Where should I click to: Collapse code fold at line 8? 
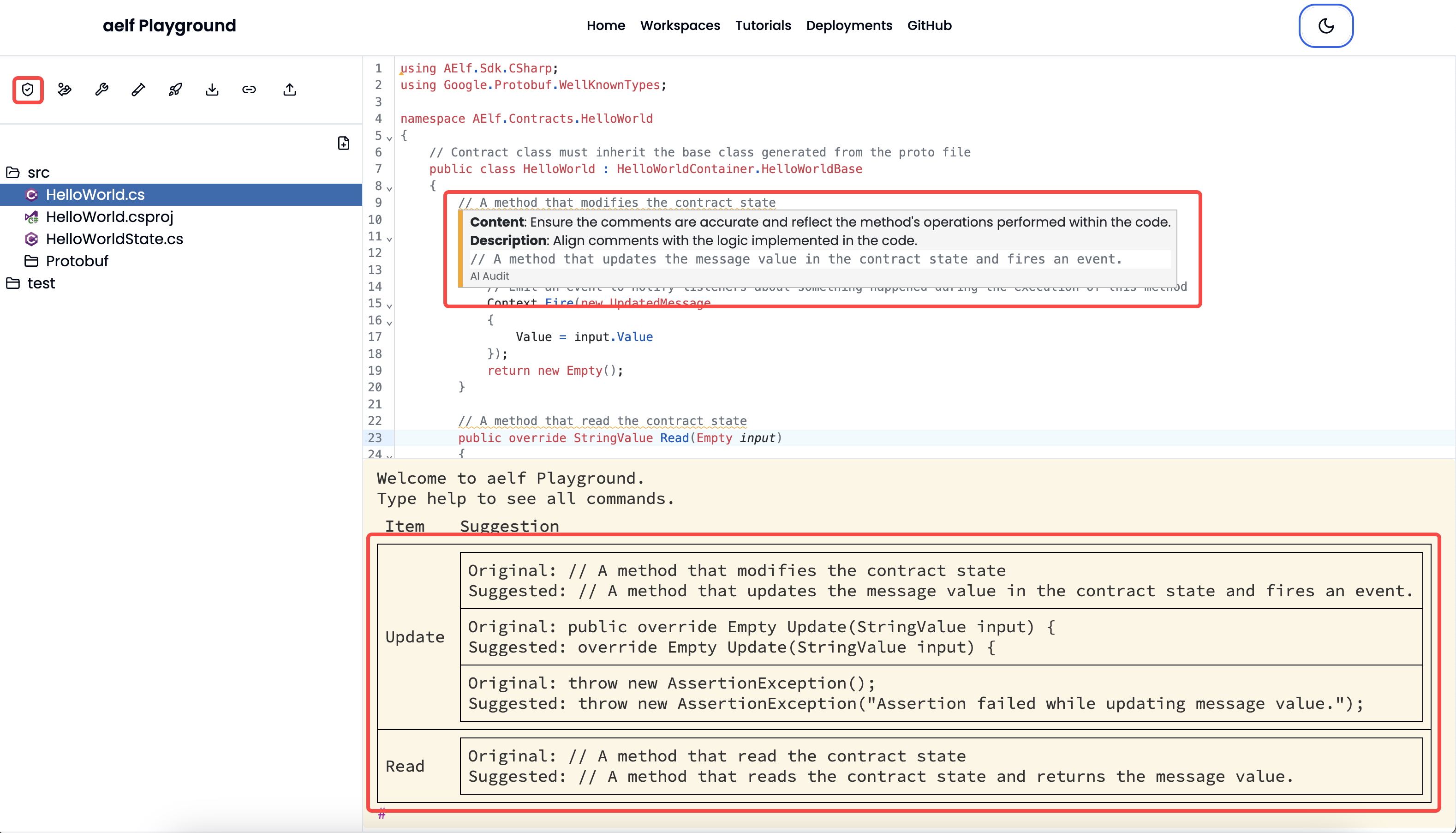tap(389, 188)
